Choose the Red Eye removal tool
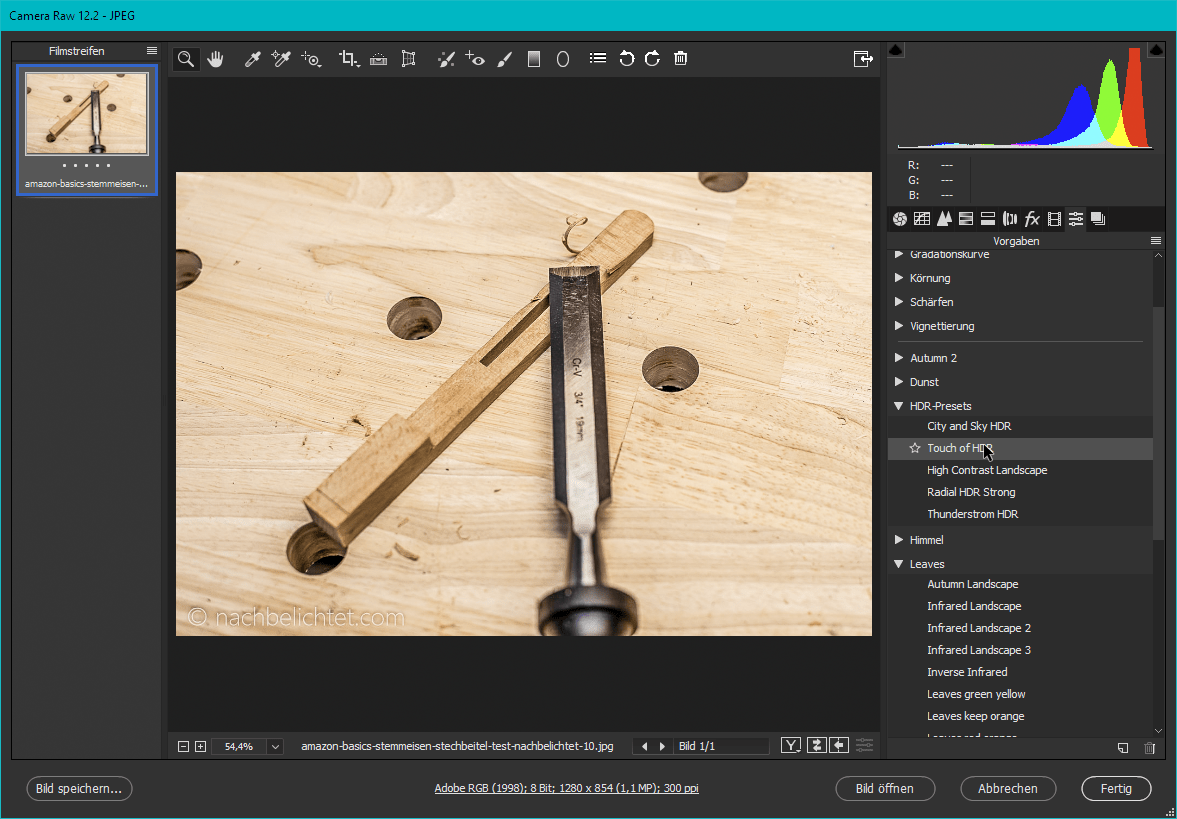The height and width of the screenshot is (819, 1177). point(475,59)
